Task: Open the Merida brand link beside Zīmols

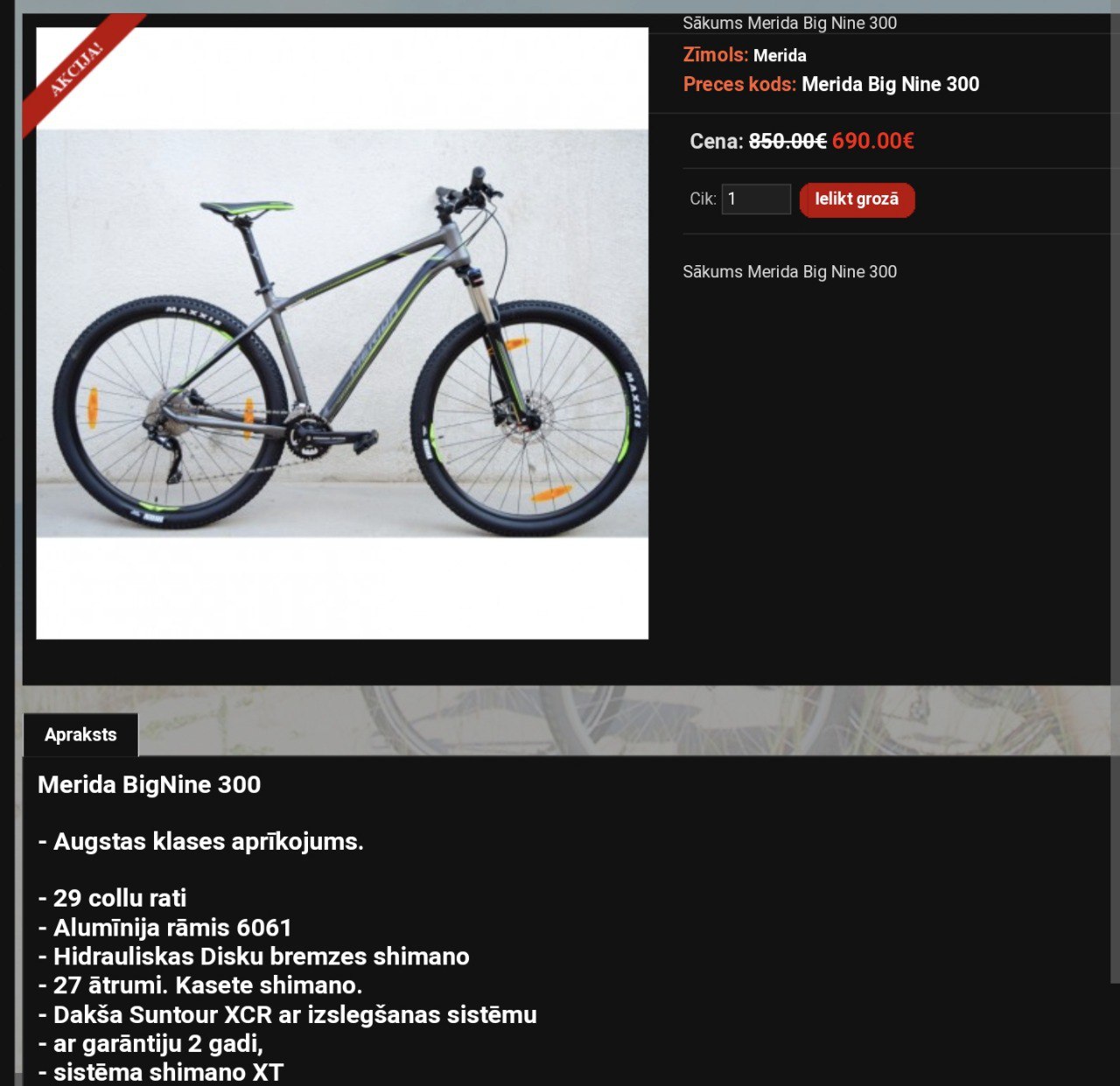Action: coord(780,55)
